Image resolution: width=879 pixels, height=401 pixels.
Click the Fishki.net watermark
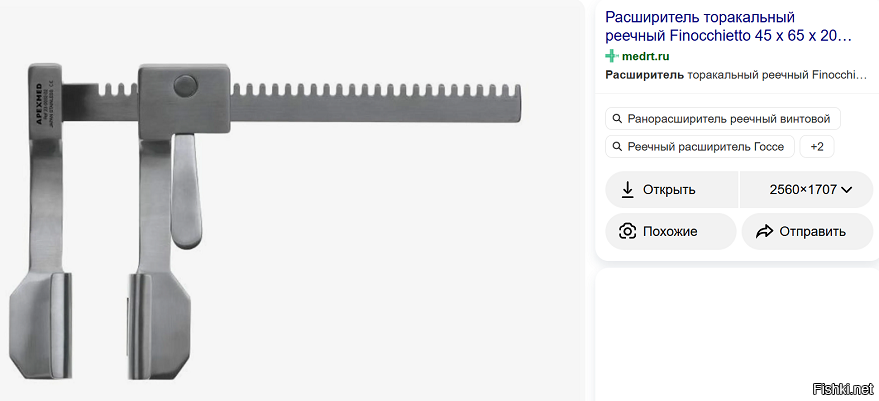tap(845, 388)
